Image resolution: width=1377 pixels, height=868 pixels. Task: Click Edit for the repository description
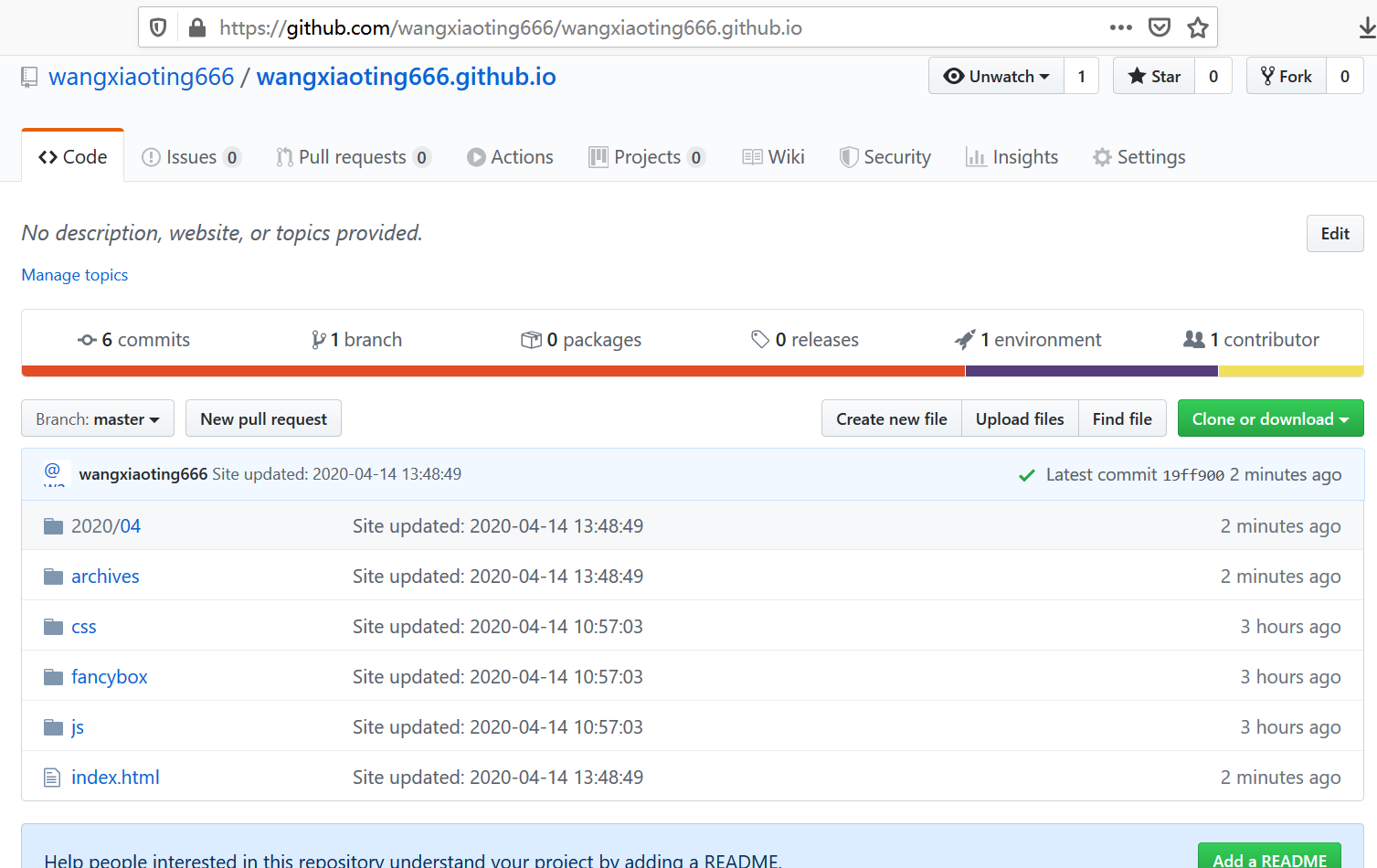click(x=1335, y=233)
